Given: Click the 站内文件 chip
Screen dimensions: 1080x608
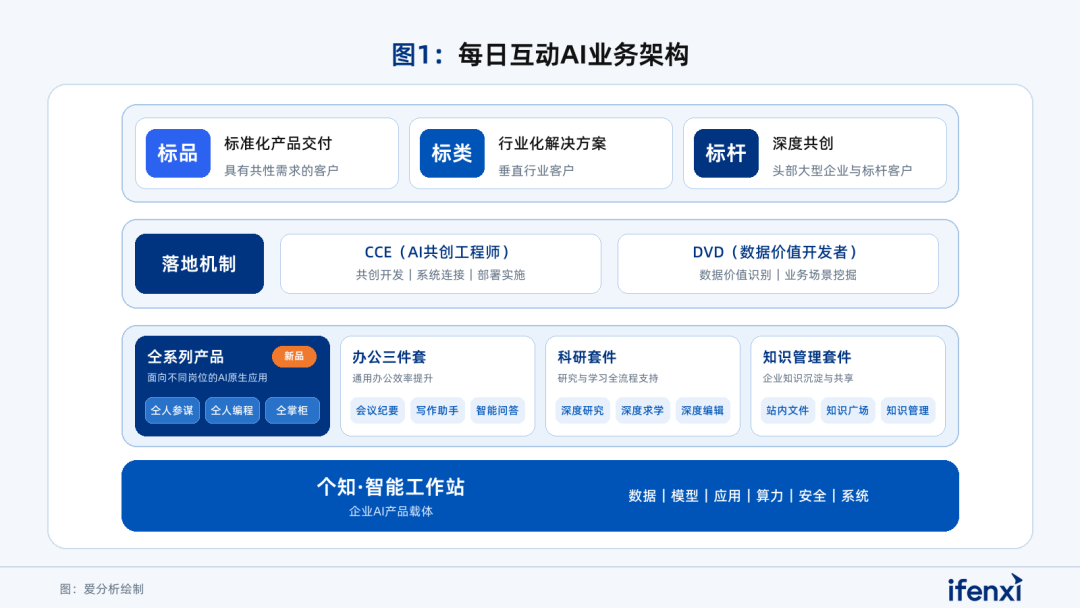Looking at the screenshot, I should [x=788, y=410].
